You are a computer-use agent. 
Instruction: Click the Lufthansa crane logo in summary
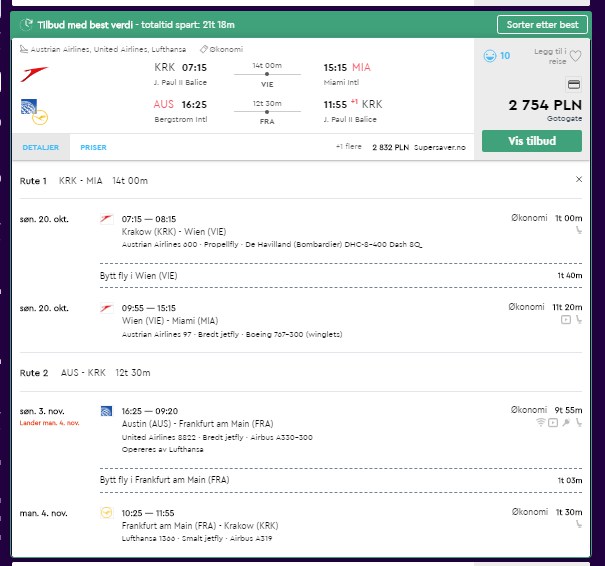(x=40, y=118)
